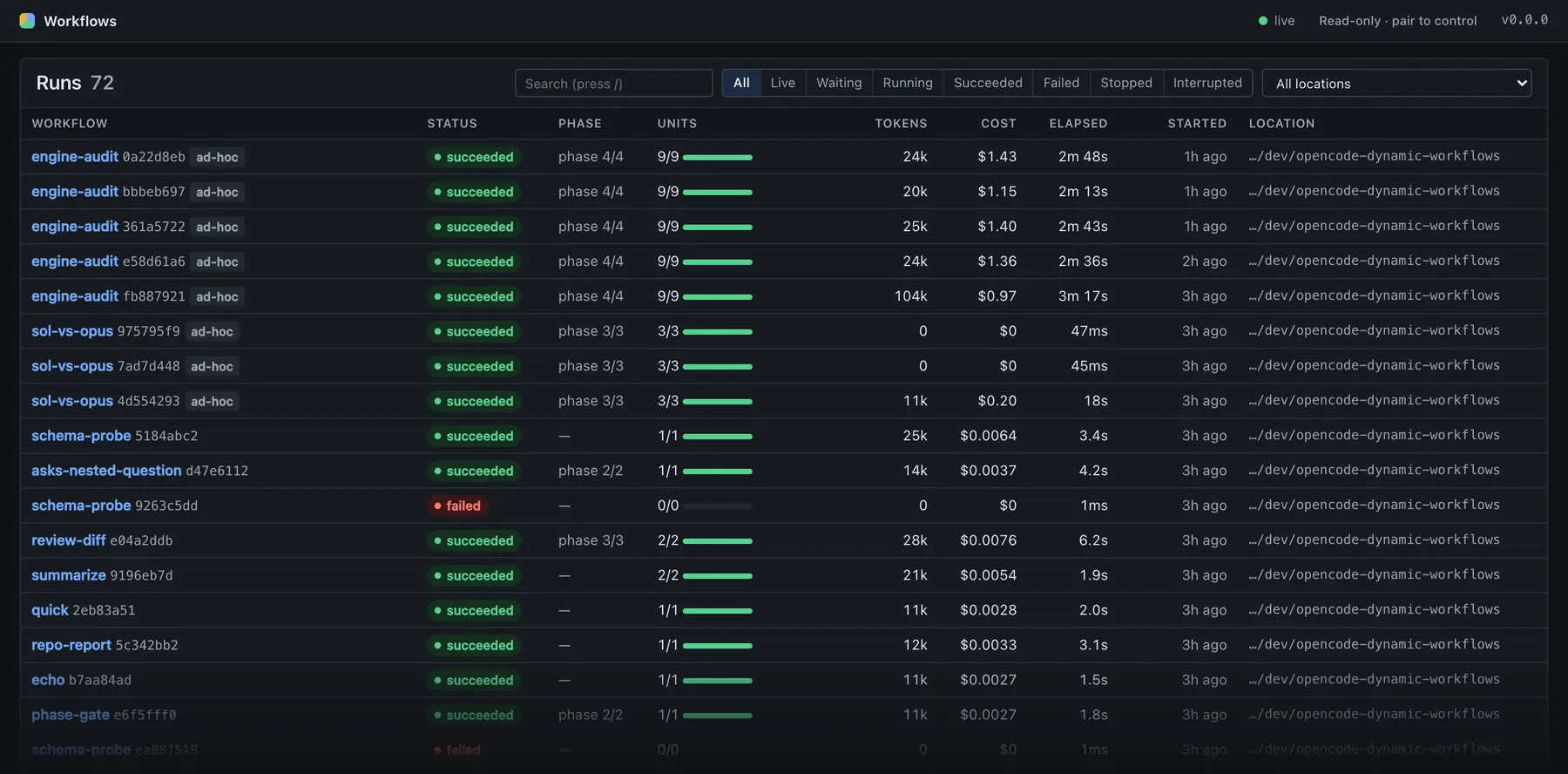Viewport: 1568px width, 774px height.
Task: Click the v0.0.0 version label
Action: pyautogui.click(x=1524, y=20)
